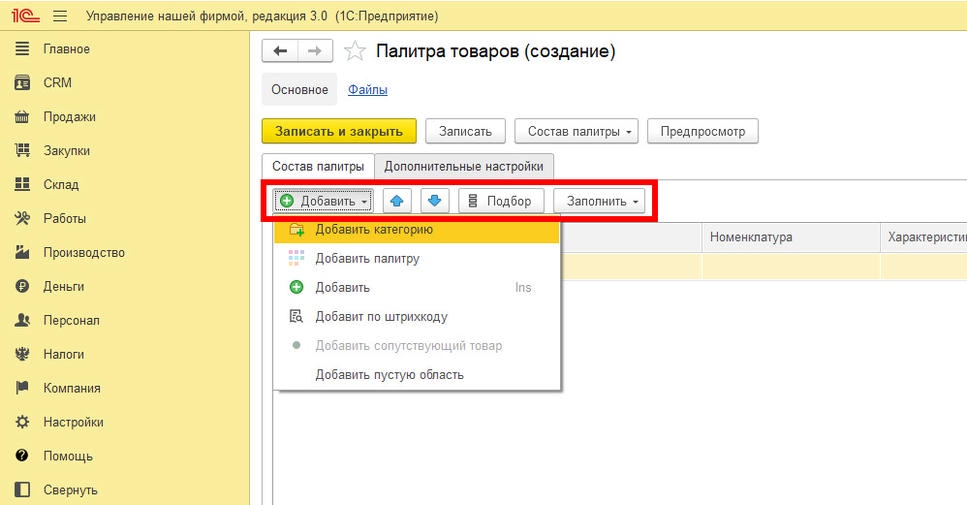The image size is (967, 505).
Task: Click the Предпросмотр button
Action: (703, 131)
